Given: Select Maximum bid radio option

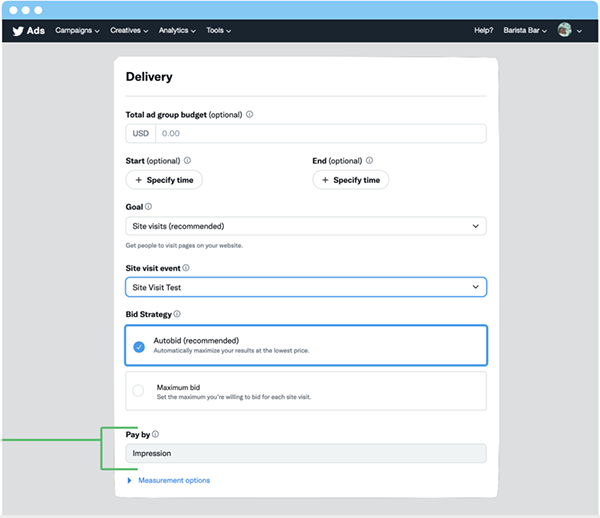Looking at the screenshot, I should coord(138,391).
